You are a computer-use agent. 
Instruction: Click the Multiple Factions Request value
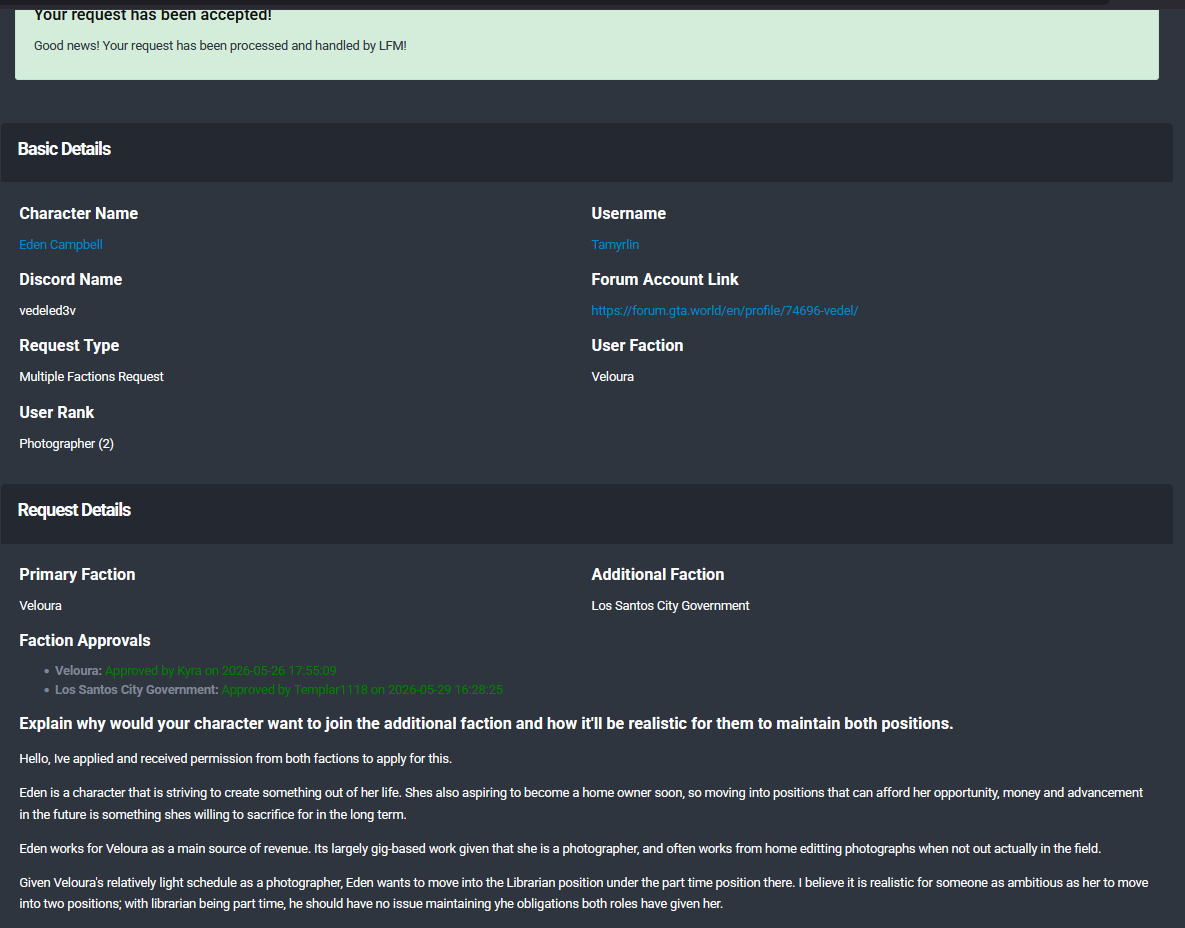pyautogui.click(x=91, y=376)
